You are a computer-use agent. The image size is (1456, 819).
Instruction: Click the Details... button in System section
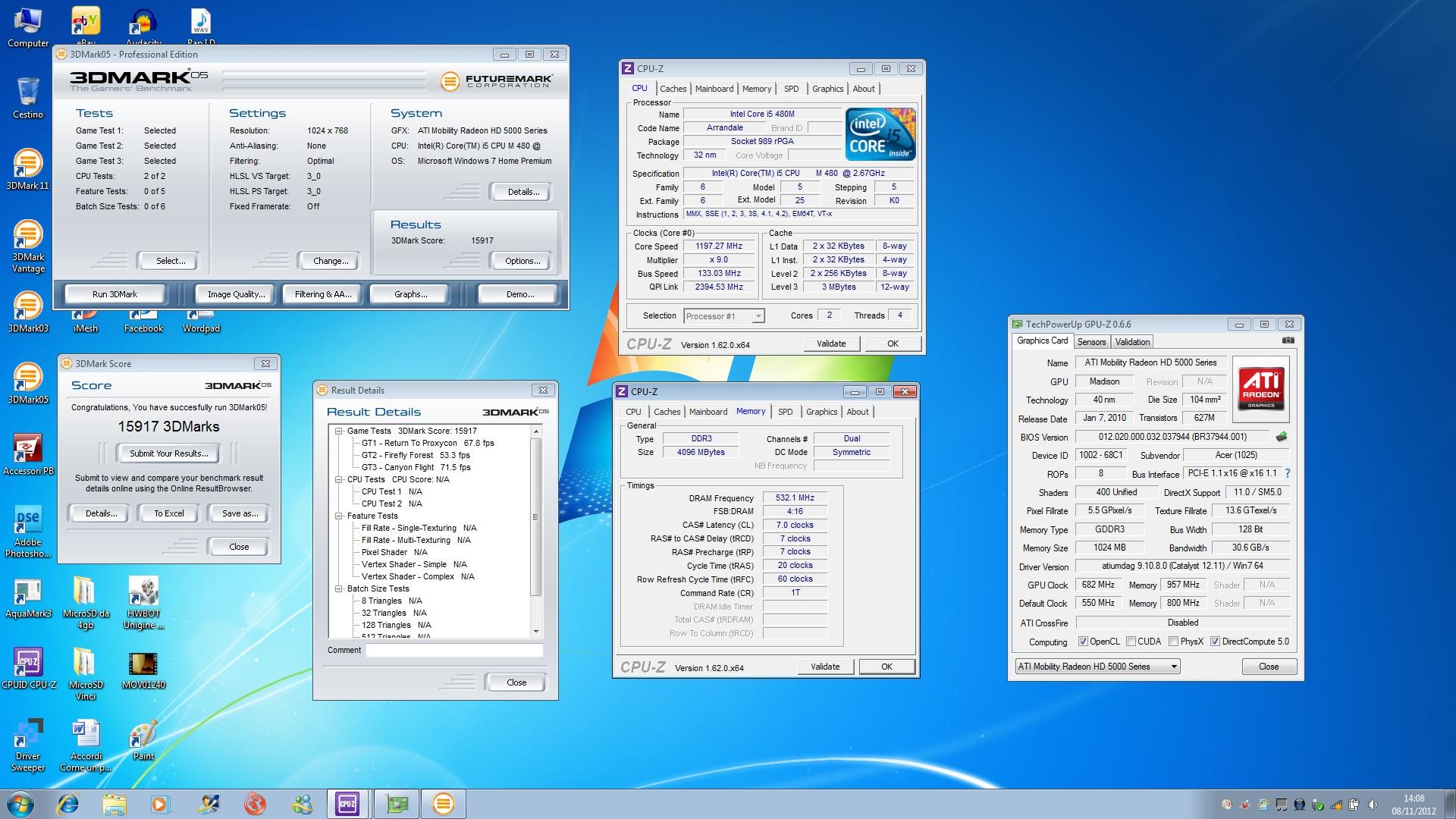coord(522,192)
